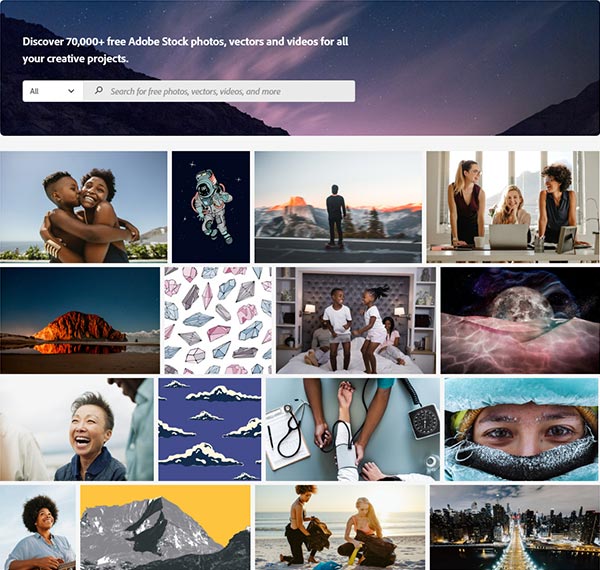Screen dimensions: 600x570
Task: Select the orange rock reflection landscape photo
Action: (80, 321)
